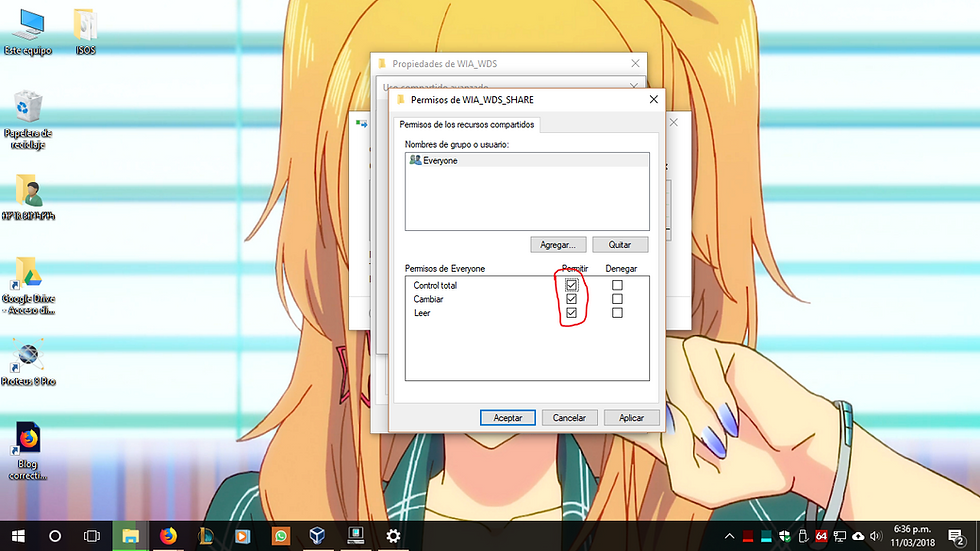Screen dimensions: 980x551
Task: Open the clock and date flyout
Action: click(x=912, y=536)
